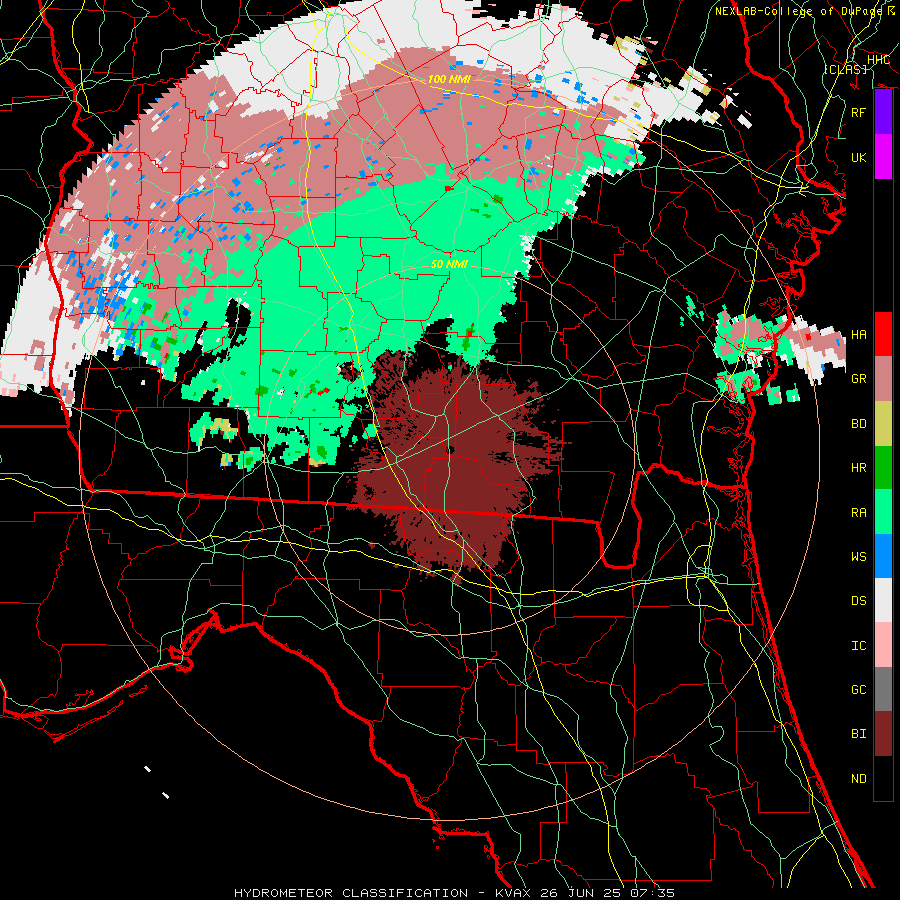
Task: Click the '100 NMI' range ring label
Action: [x=449, y=79]
